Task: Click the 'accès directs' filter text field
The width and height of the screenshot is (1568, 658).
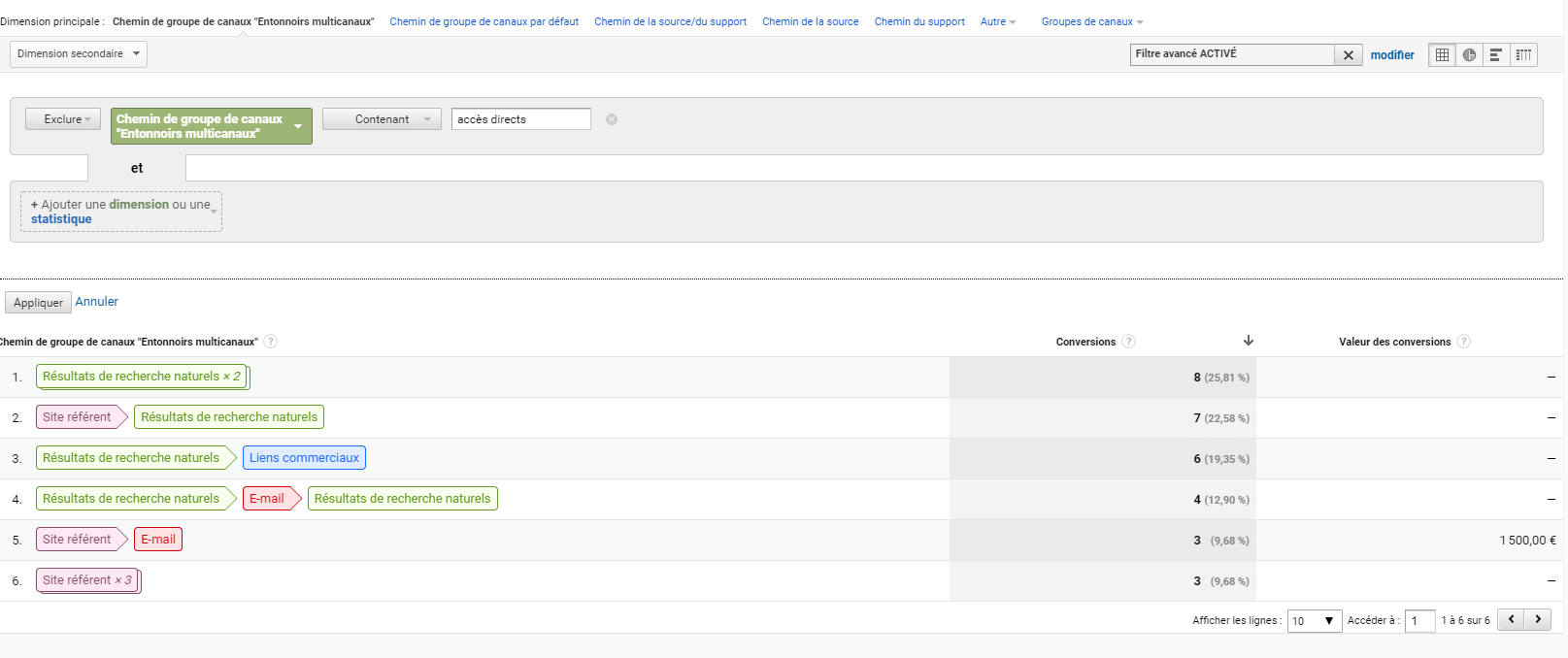Action: [x=520, y=119]
